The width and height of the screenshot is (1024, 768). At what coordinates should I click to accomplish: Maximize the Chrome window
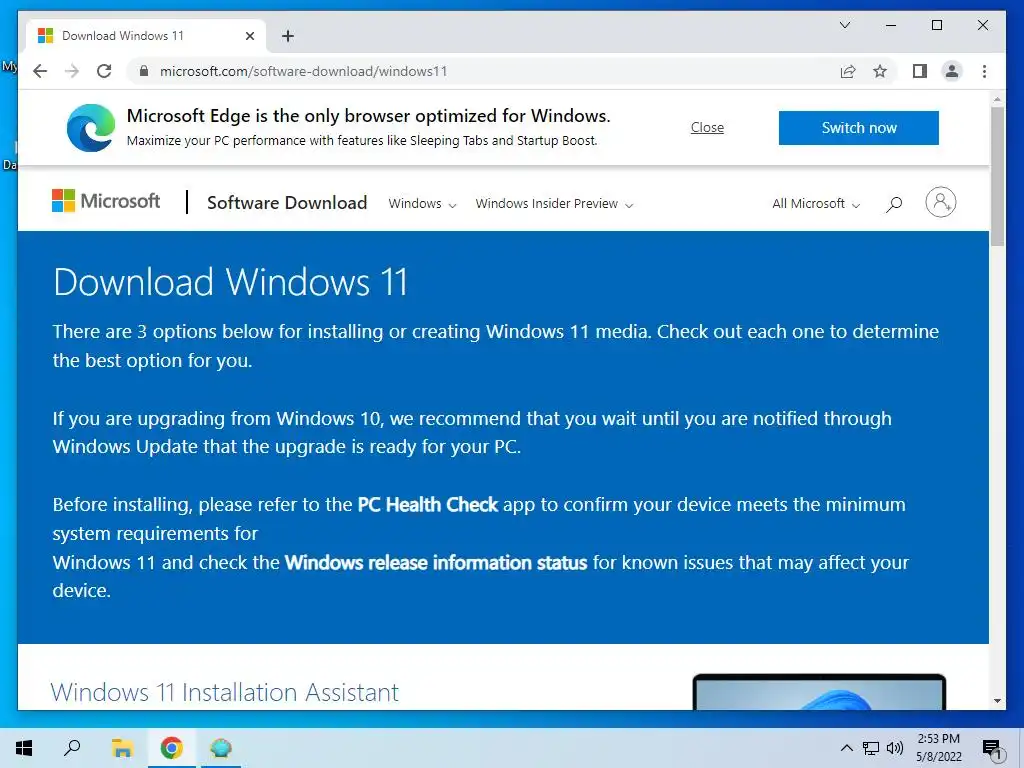tap(936, 25)
